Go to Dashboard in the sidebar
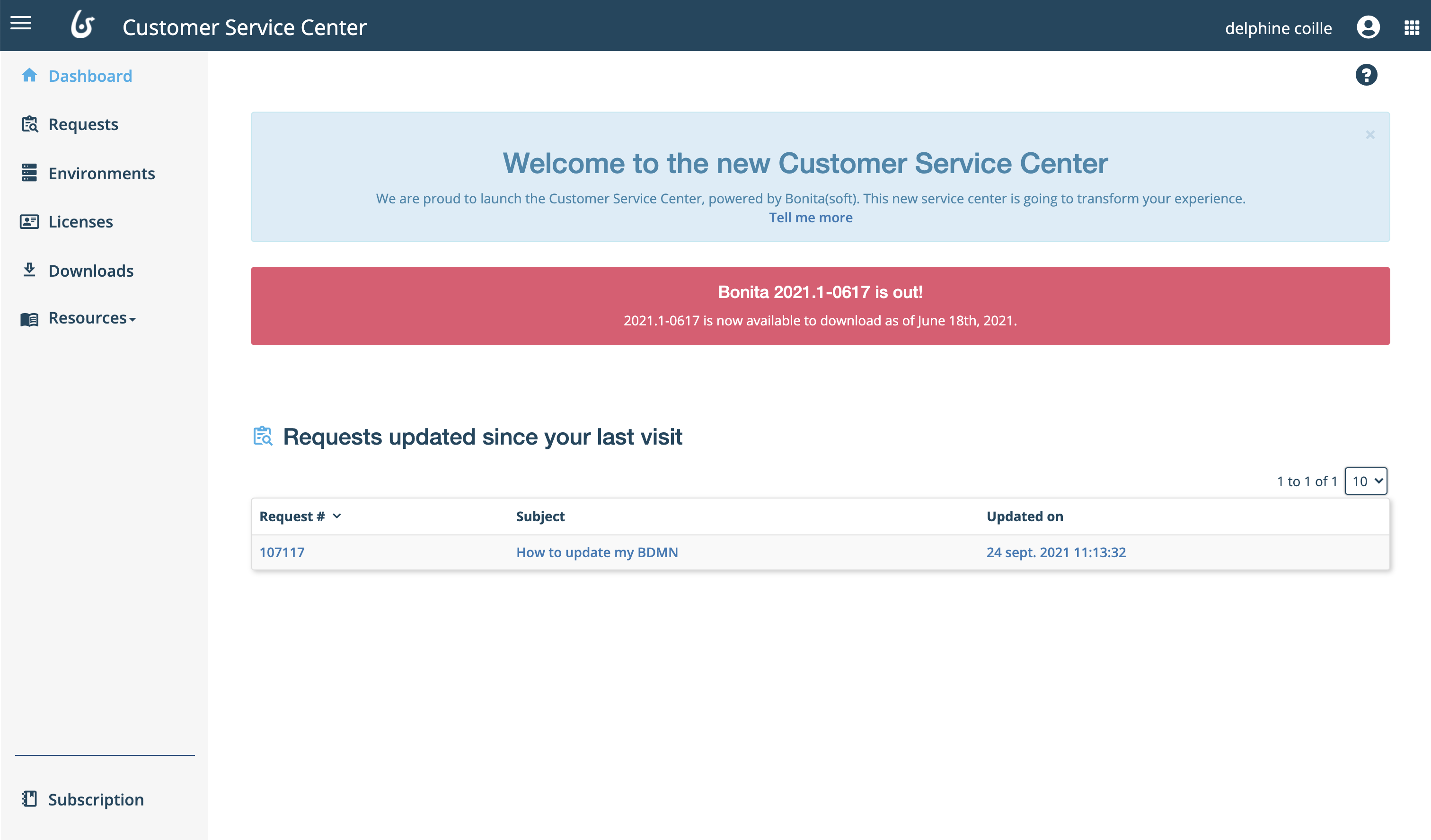 tap(90, 76)
